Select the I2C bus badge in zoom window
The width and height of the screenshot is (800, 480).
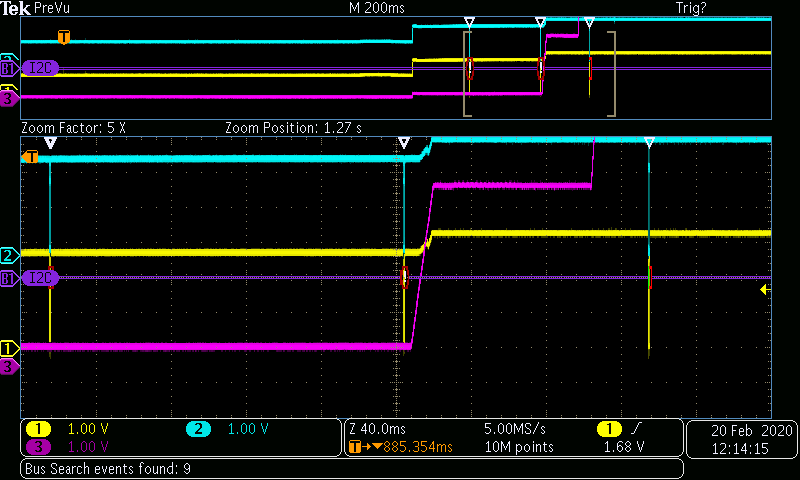pyautogui.click(x=41, y=278)
